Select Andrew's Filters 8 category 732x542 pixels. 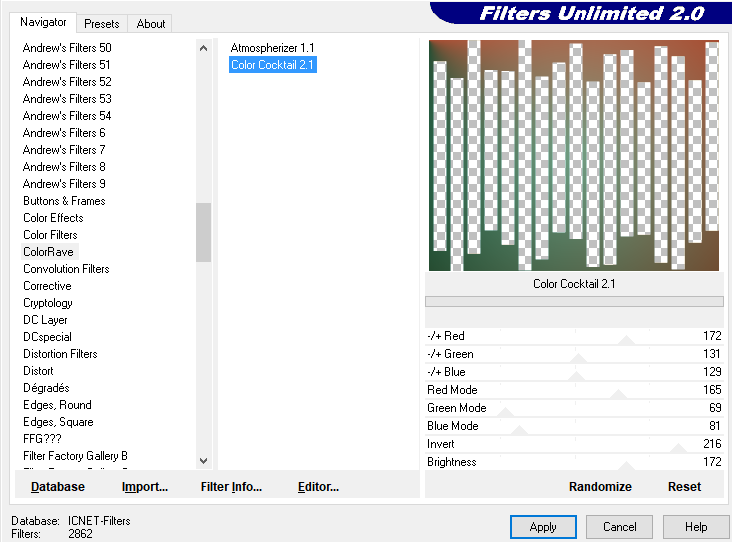click(x=64, y=167)
